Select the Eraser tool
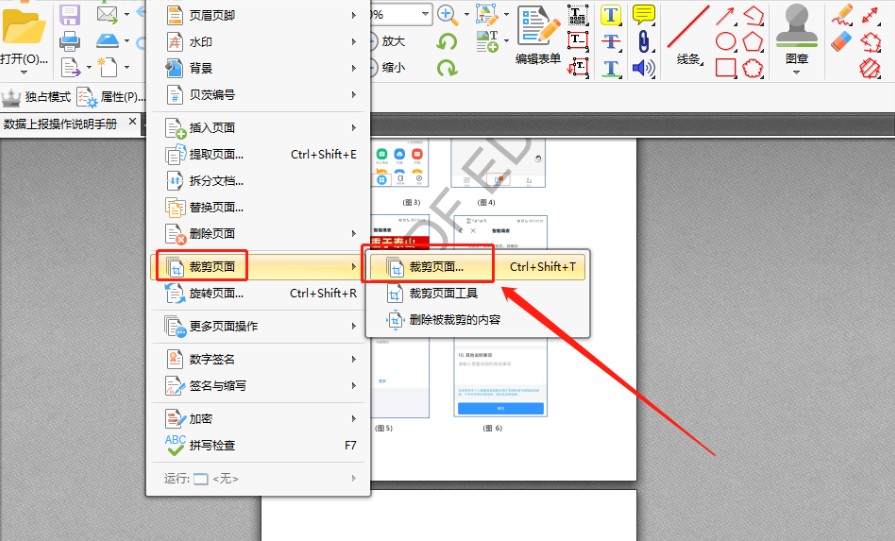Viewport: 895px width, 541px height. 841,41
